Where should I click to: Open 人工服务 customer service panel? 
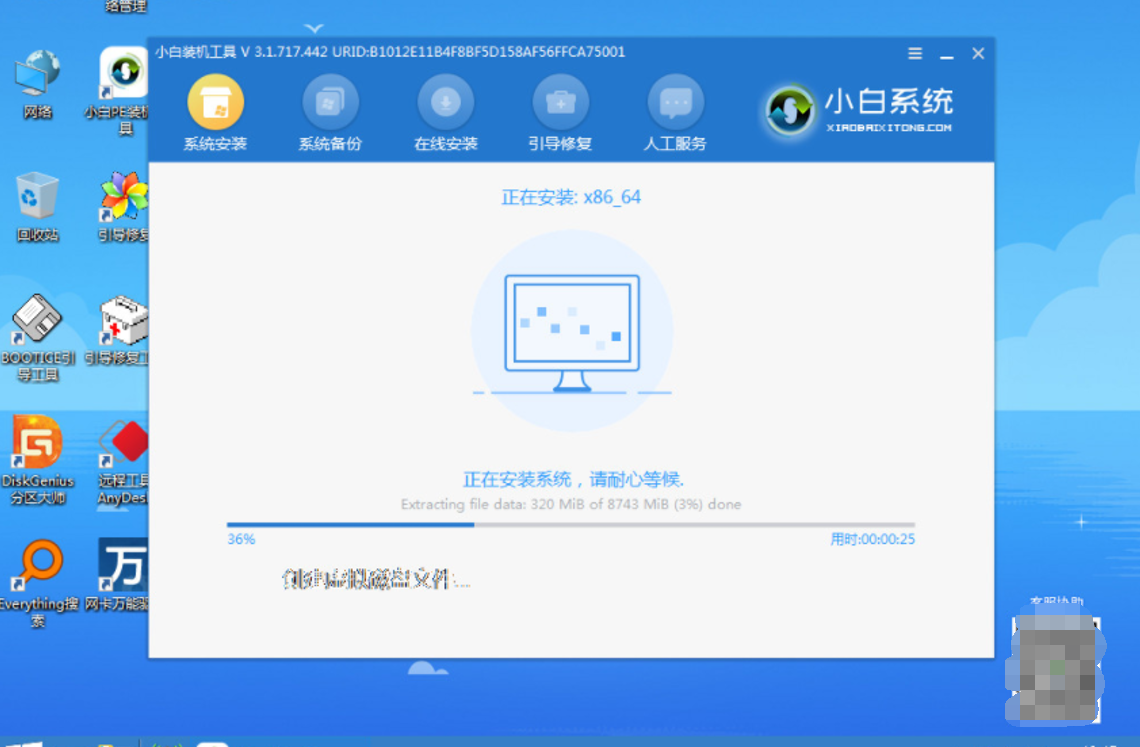[x=676, y=112]
